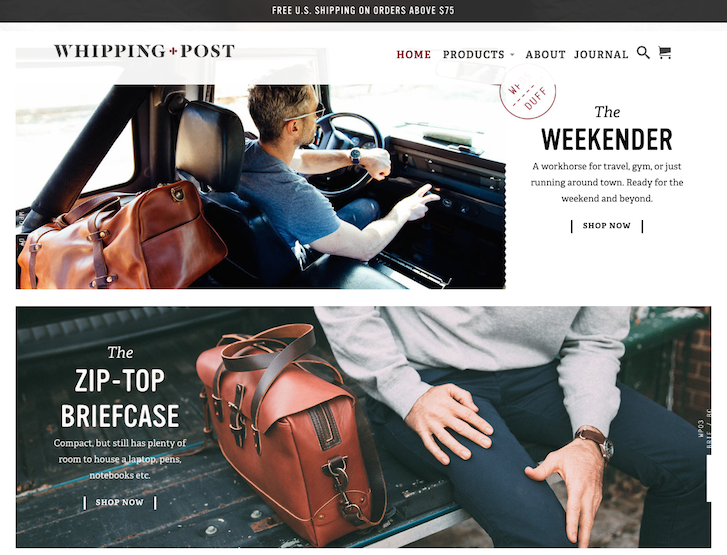Expand the Products dropdown arrow
The width and height of the screenshot is (727, 555).
pos(512,55)
